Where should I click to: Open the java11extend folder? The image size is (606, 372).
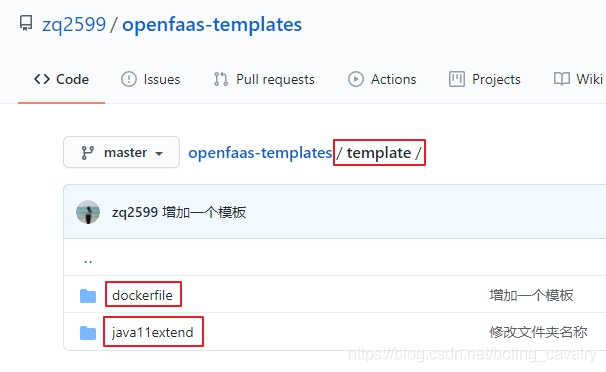[153, 332]
